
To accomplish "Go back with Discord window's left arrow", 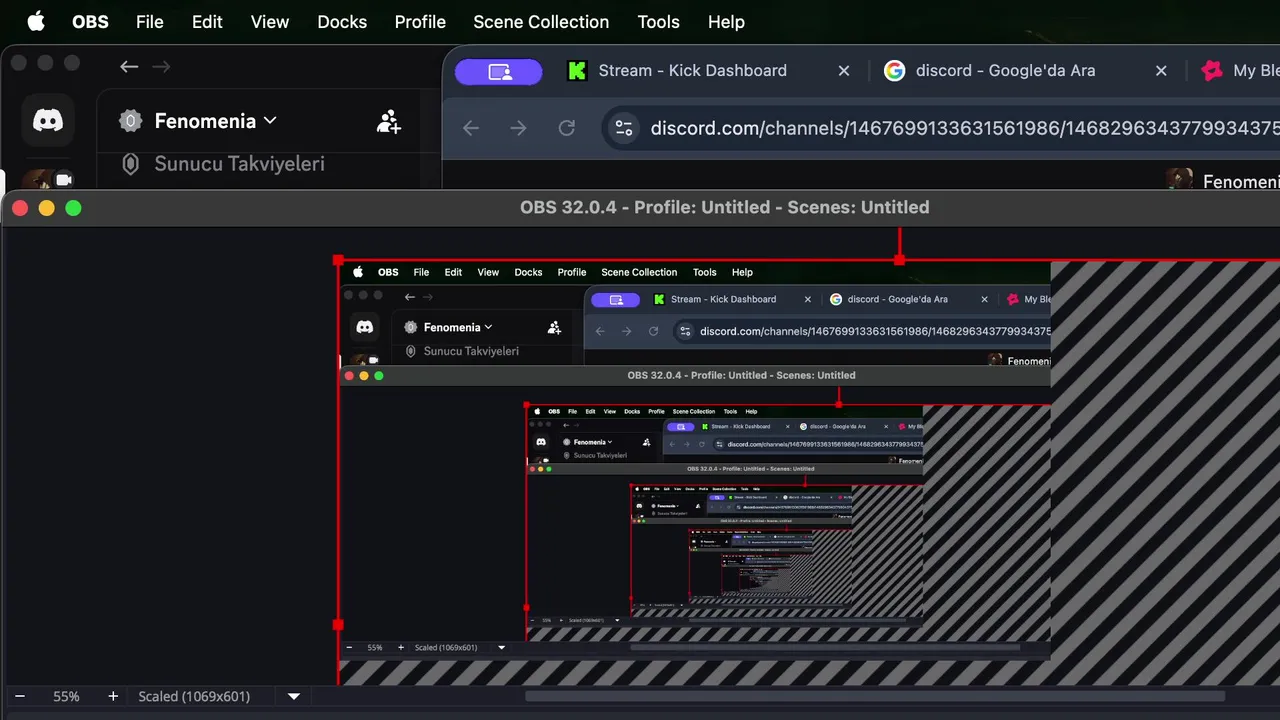I will coord(129,67).
